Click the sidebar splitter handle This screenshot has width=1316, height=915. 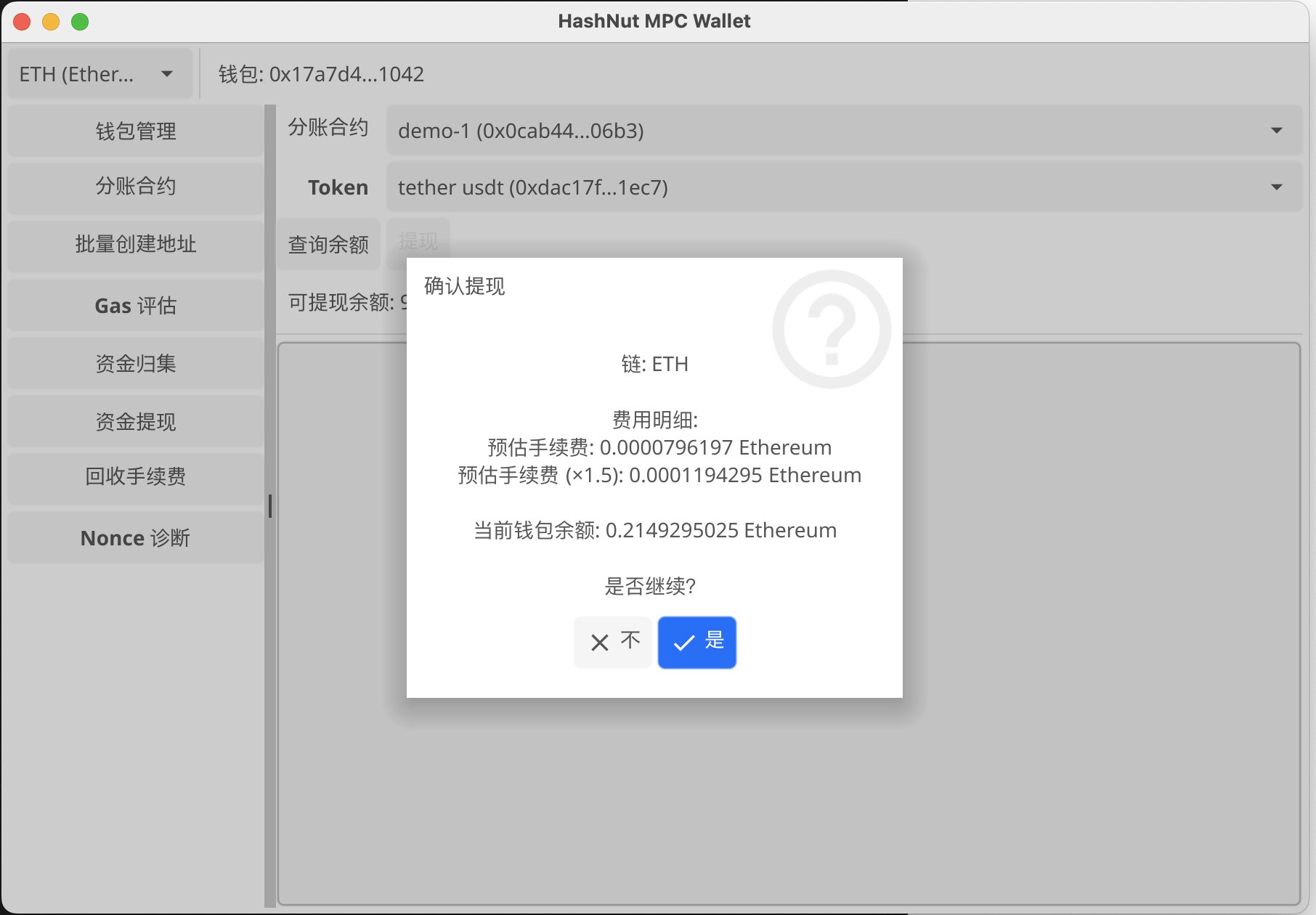pyautogui.click(x=270, y=506)
